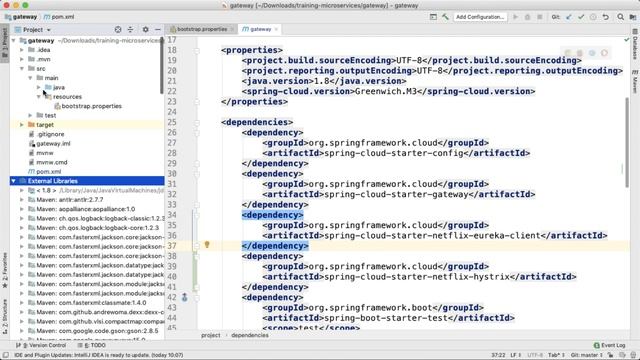
Task: Click the intention lightbulb on line 37
Action: pyautogui.click(x=207, y=244)
